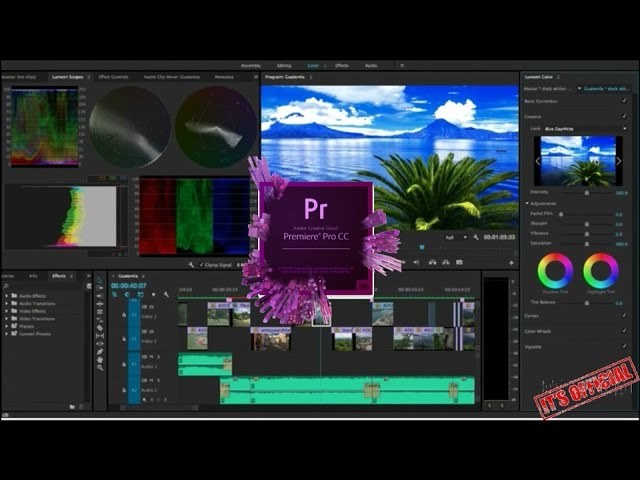Select the Razor tool

100,320
